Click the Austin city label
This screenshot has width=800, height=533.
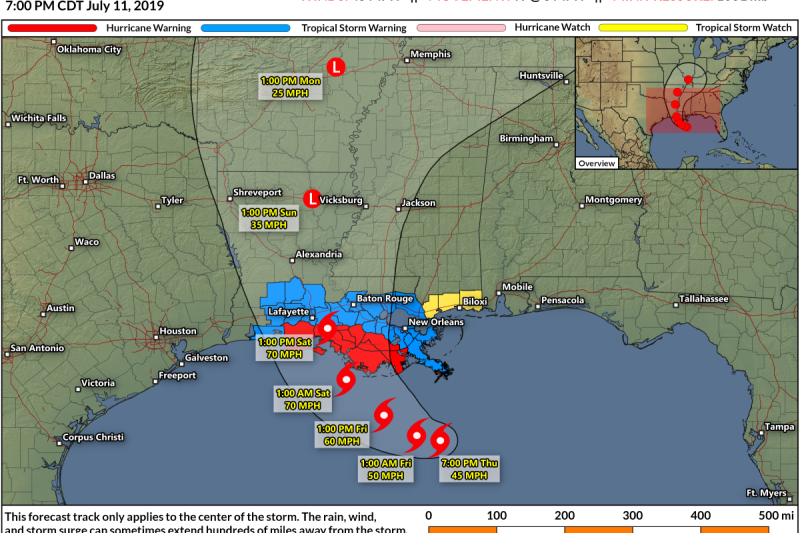tap(60, 308)
